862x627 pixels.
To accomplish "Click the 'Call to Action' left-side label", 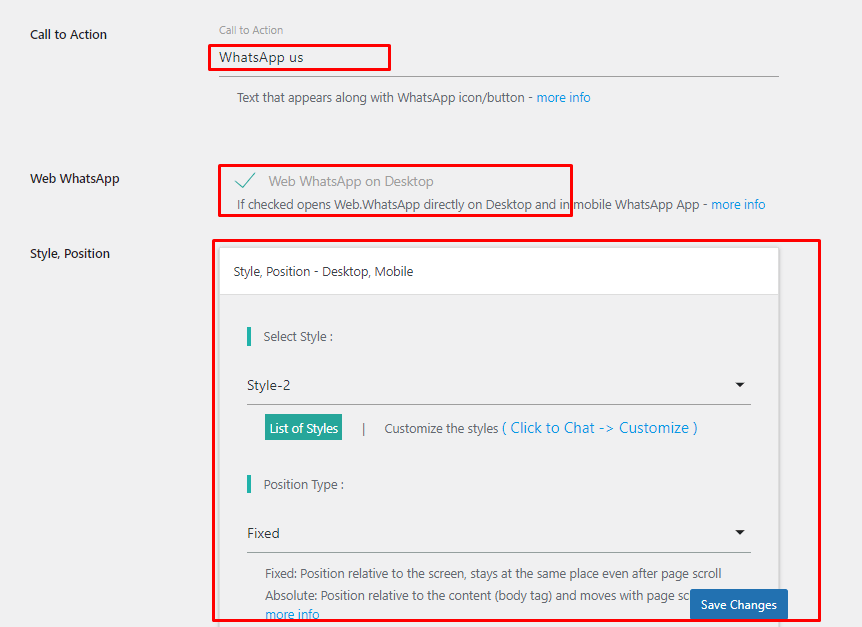I will pos(68,35).
